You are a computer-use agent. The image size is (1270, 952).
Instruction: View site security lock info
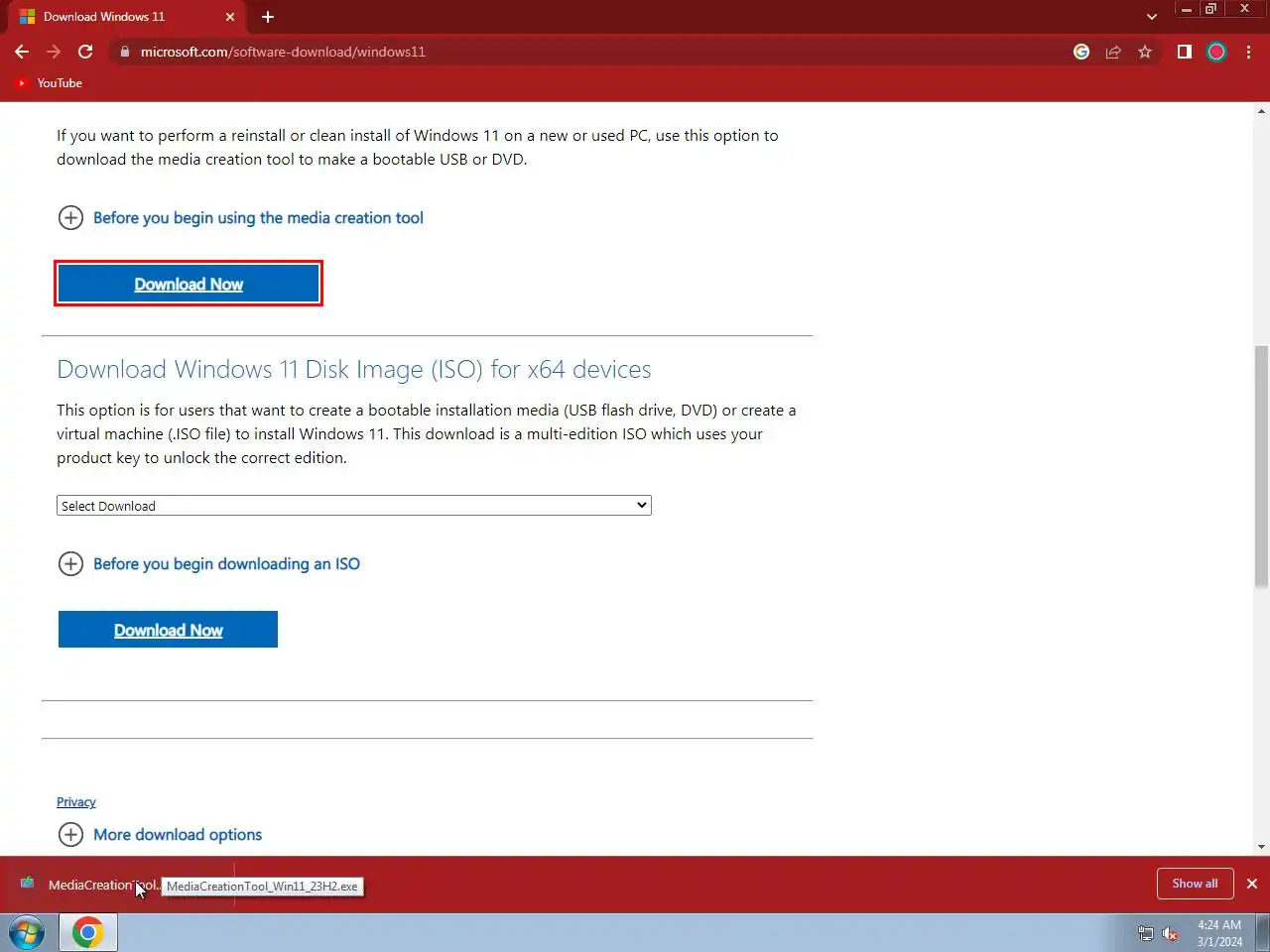pyautogui.click(x=124, y=52)
